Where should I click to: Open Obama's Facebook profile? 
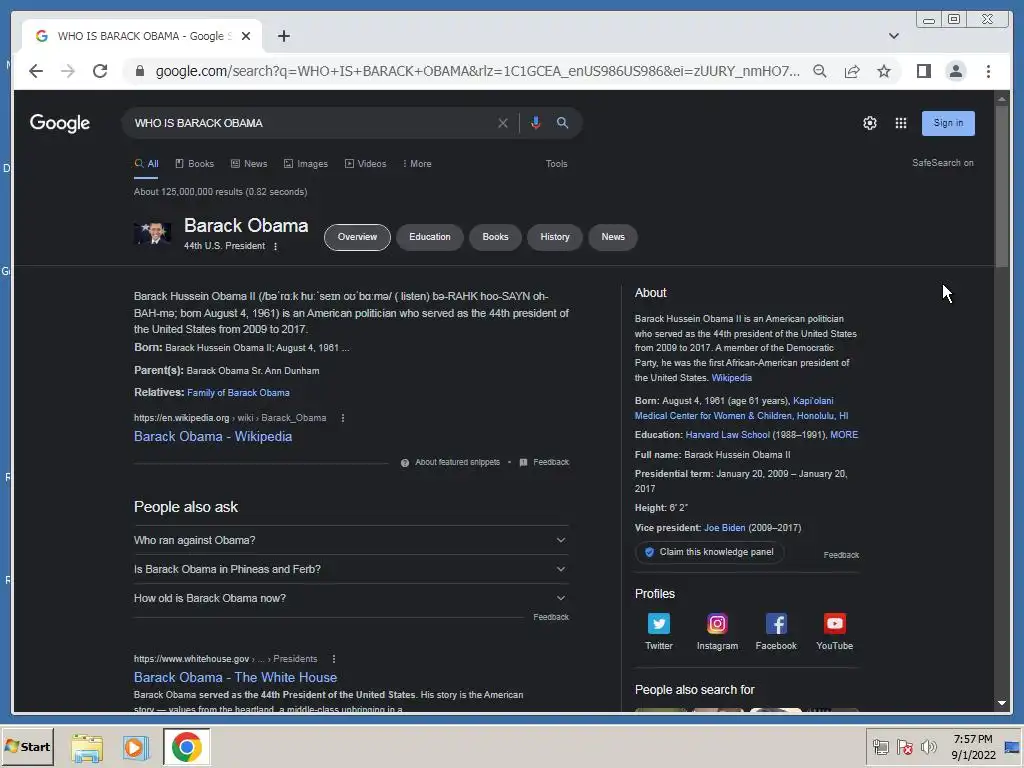click(776, 631)
